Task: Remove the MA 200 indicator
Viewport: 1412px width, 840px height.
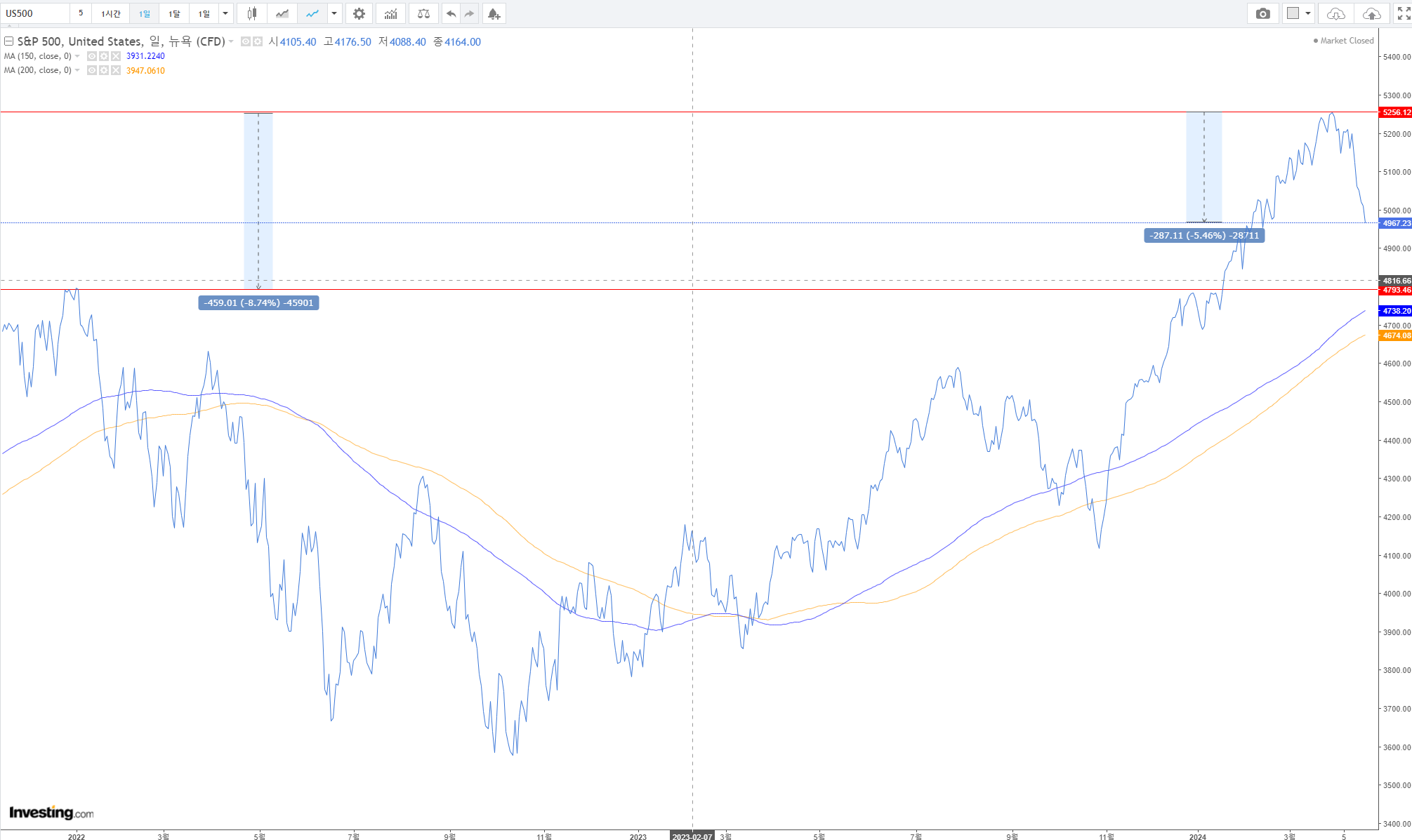Action: (x=116, y=70)
